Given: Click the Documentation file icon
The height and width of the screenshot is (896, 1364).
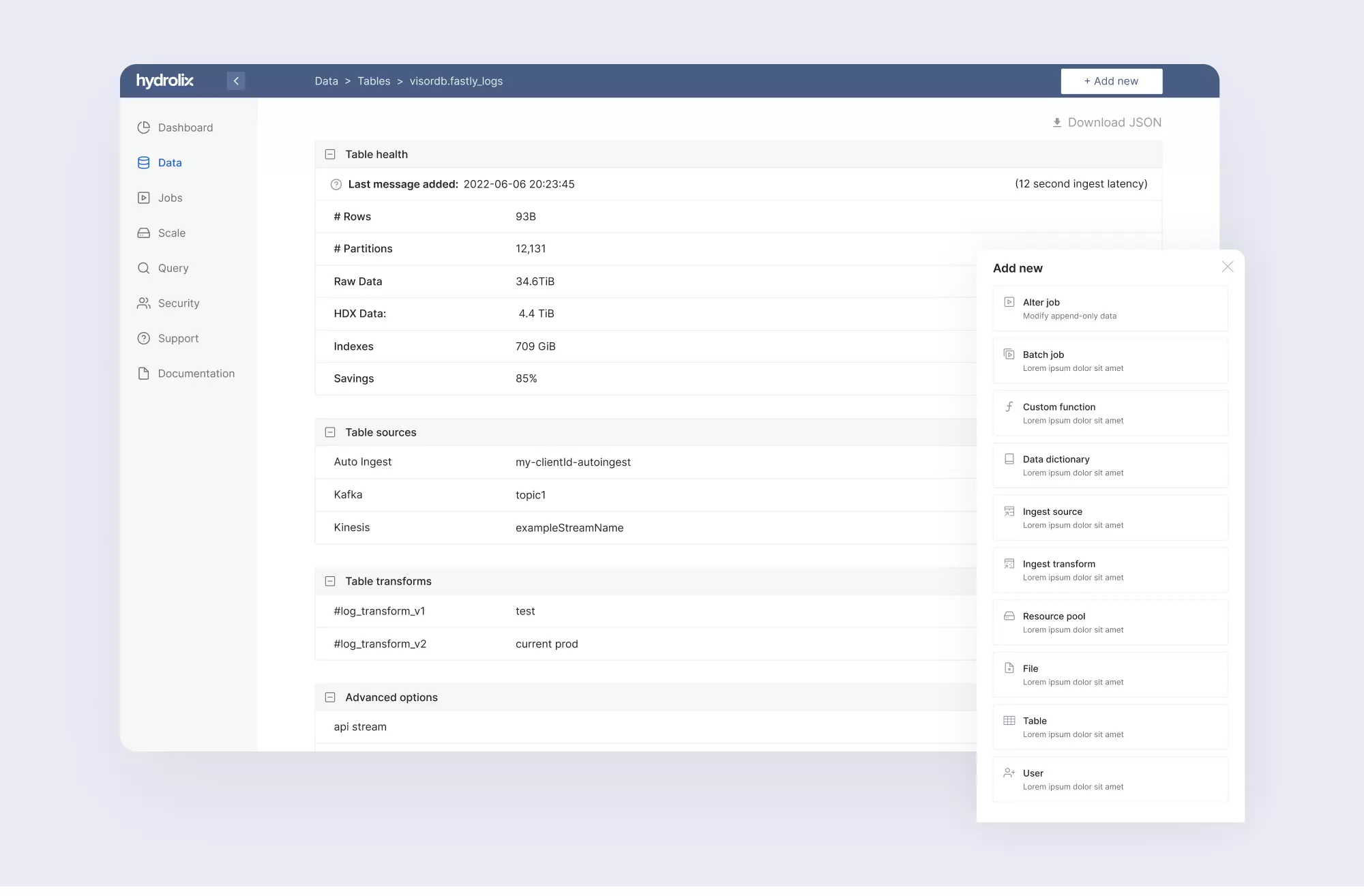Looking at the screenshot, I should click(x=143, y=374).
